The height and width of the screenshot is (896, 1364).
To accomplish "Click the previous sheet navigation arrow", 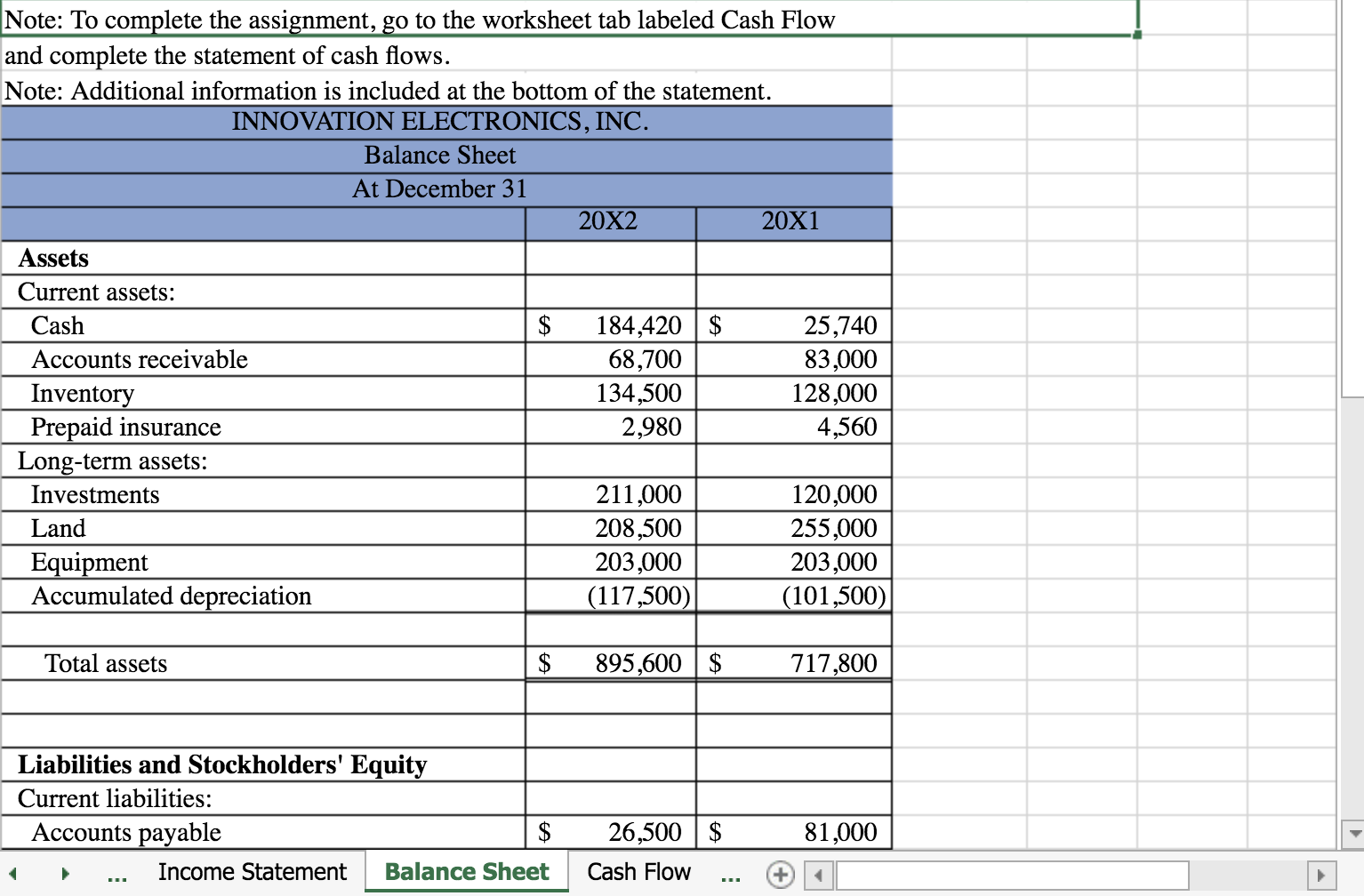I will (14, 873).
